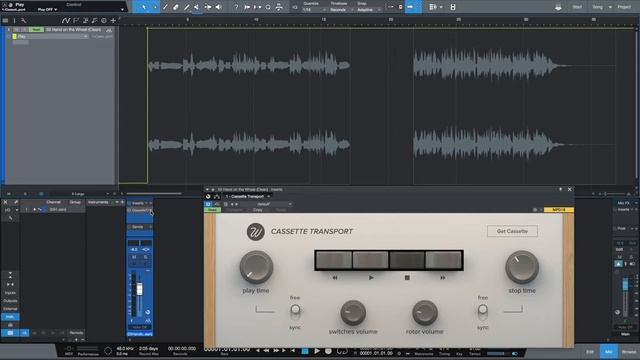This screenshot has width=640, height=360.
Task: Click the Project page button
Action: 624,7
